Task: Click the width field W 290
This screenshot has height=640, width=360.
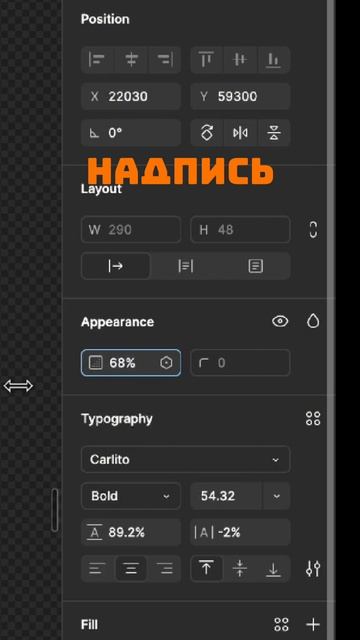Action: point(131,230)
